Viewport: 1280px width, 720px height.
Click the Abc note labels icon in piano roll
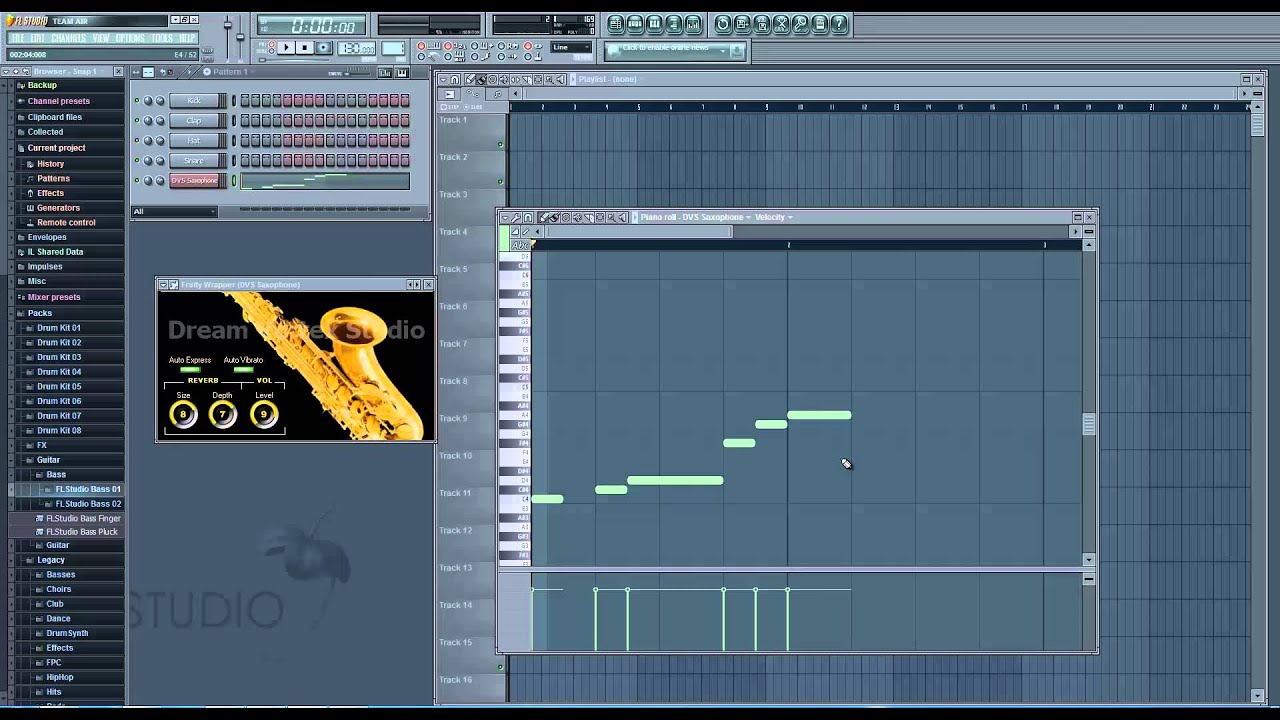pos(519,245)
